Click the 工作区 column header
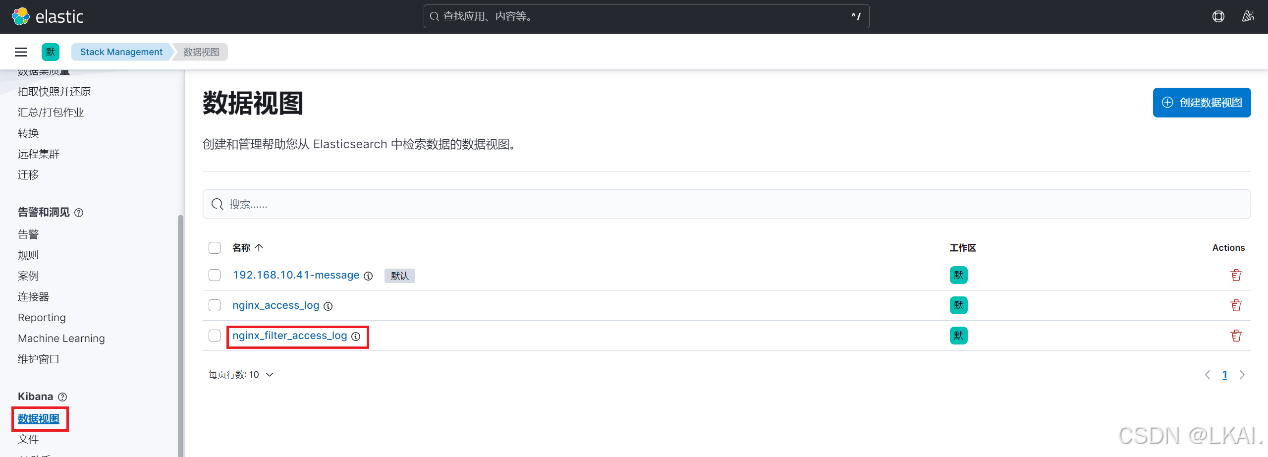Viewport: 1268px width, 457px height. pyautogui.click(x=962, y=248)
